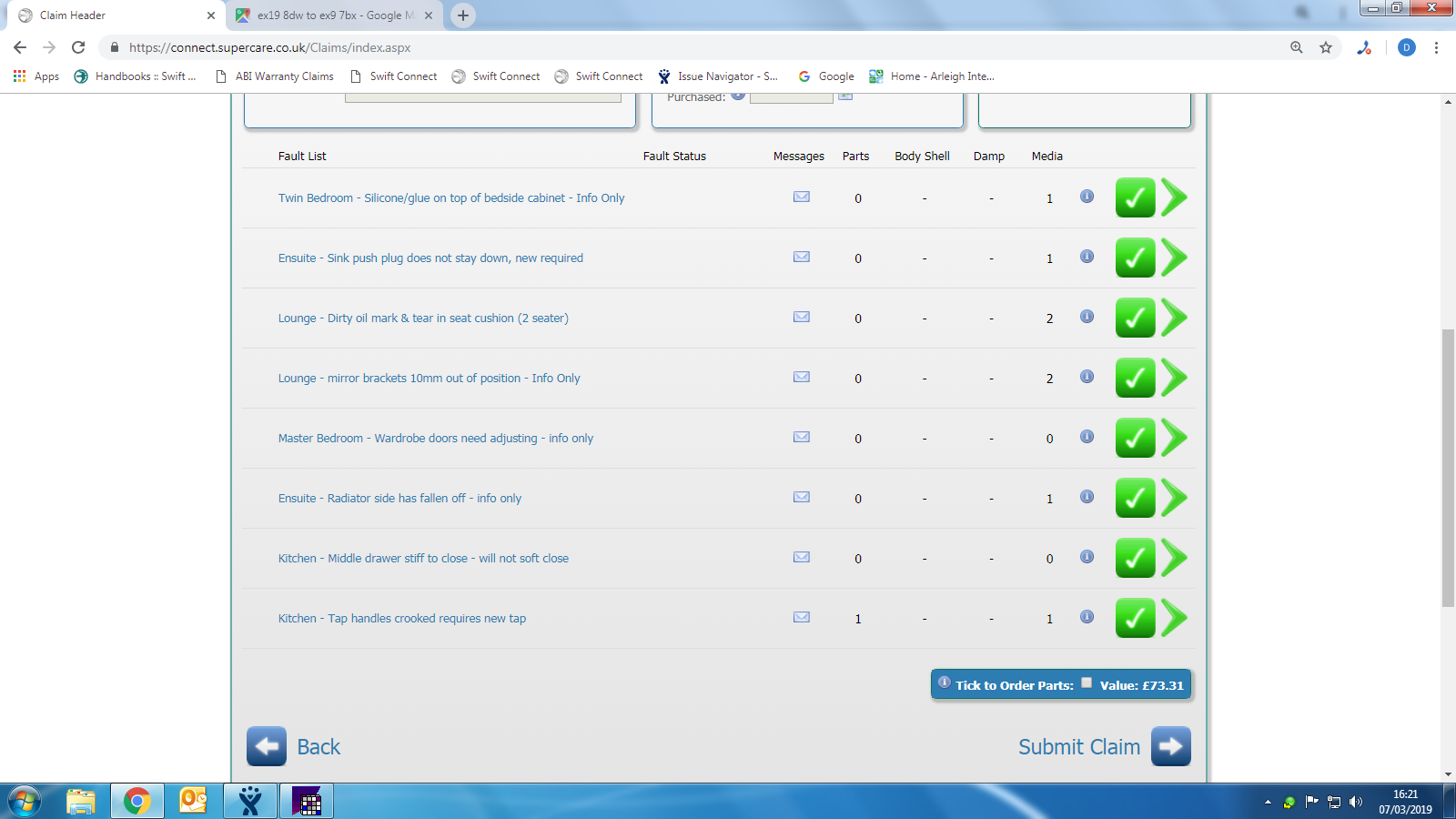
Task: Open Chrome from the Windows taskbar
Action: (137, 801)
